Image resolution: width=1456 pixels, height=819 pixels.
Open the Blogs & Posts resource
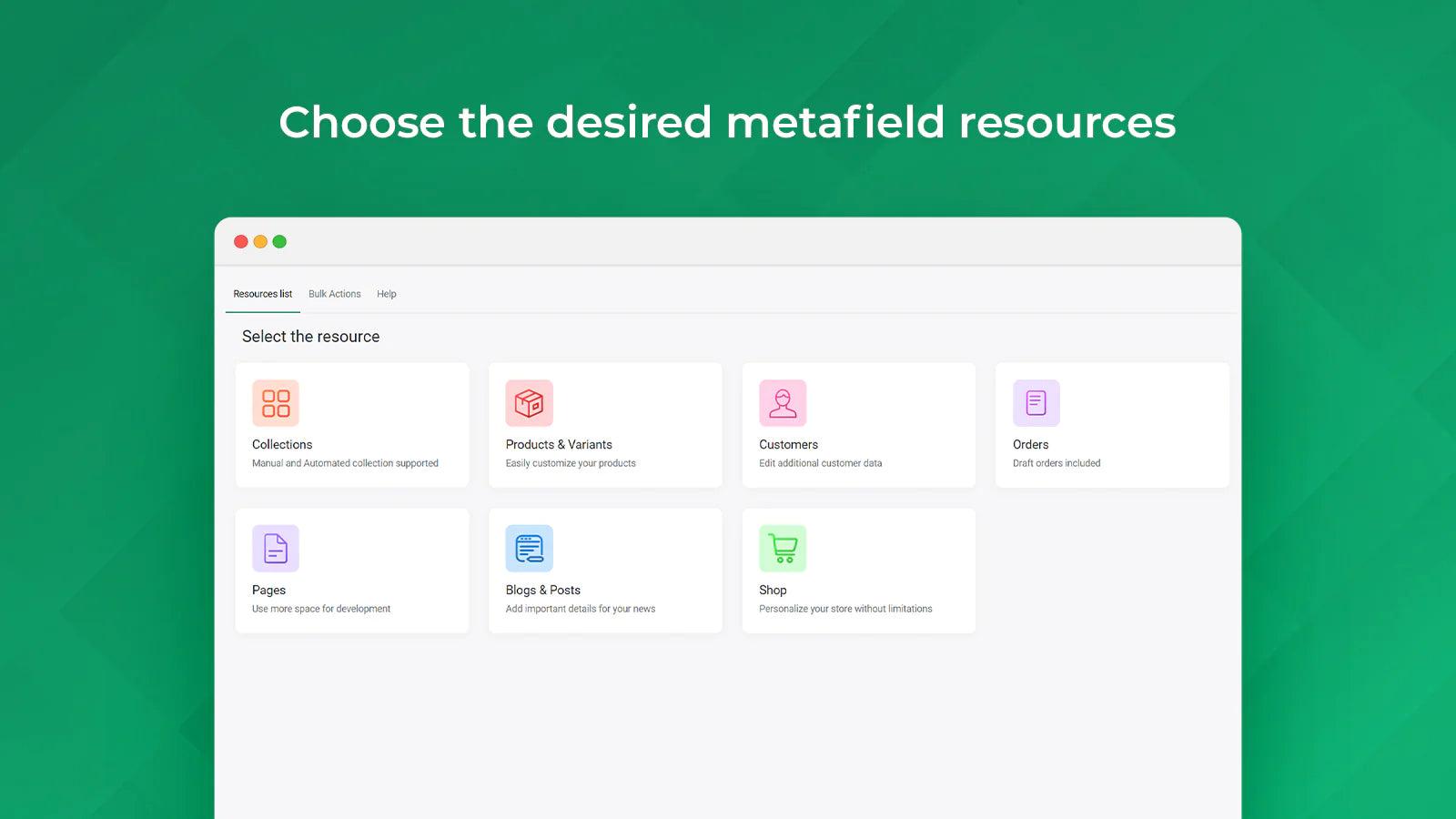pyautogui.click(x=605, y=570)
